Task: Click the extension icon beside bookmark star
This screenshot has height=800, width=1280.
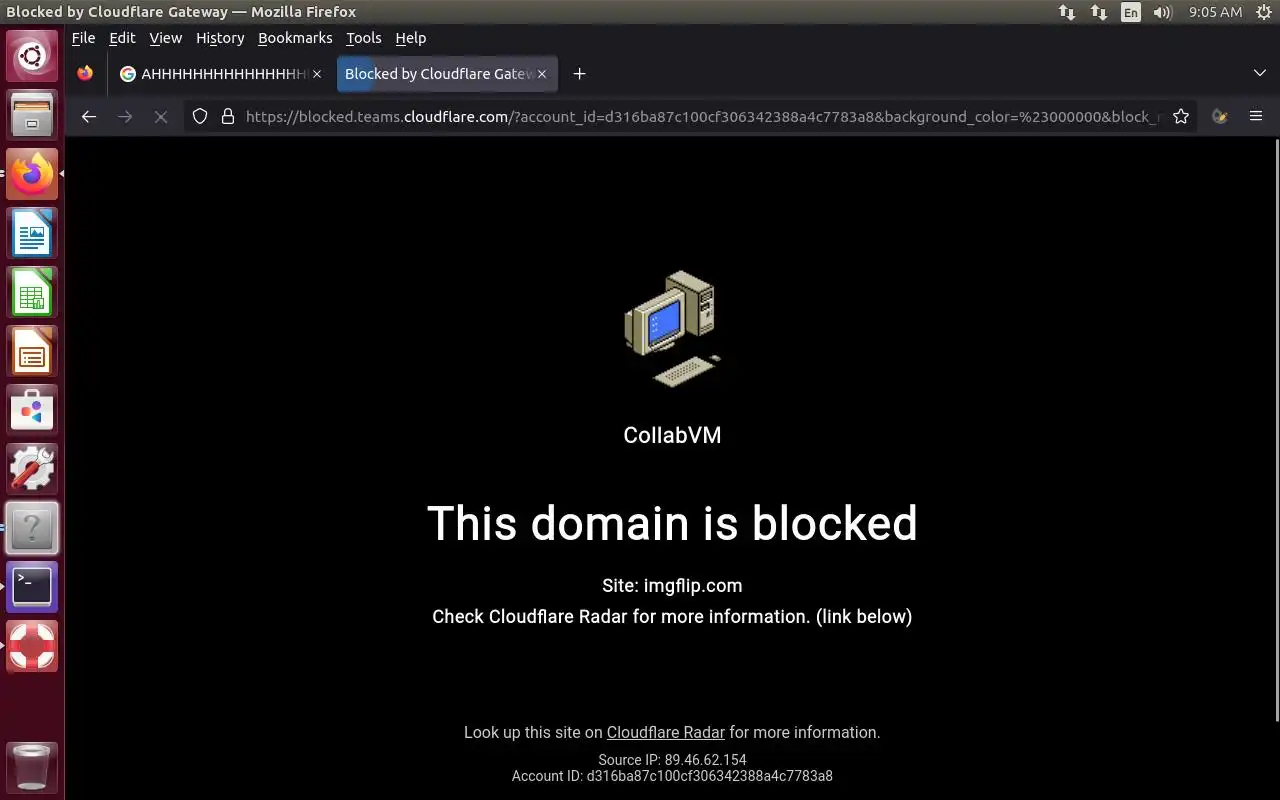Action: [x=1219, y=116]
